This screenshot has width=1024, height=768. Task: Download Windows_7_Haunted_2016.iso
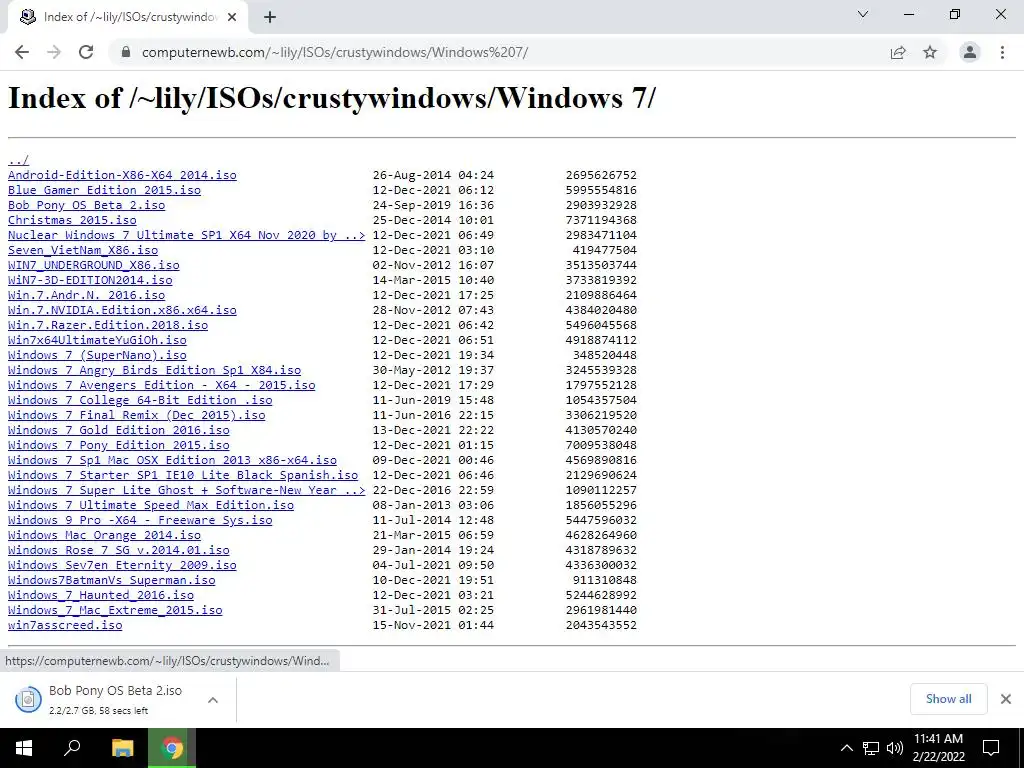(101, 596)
